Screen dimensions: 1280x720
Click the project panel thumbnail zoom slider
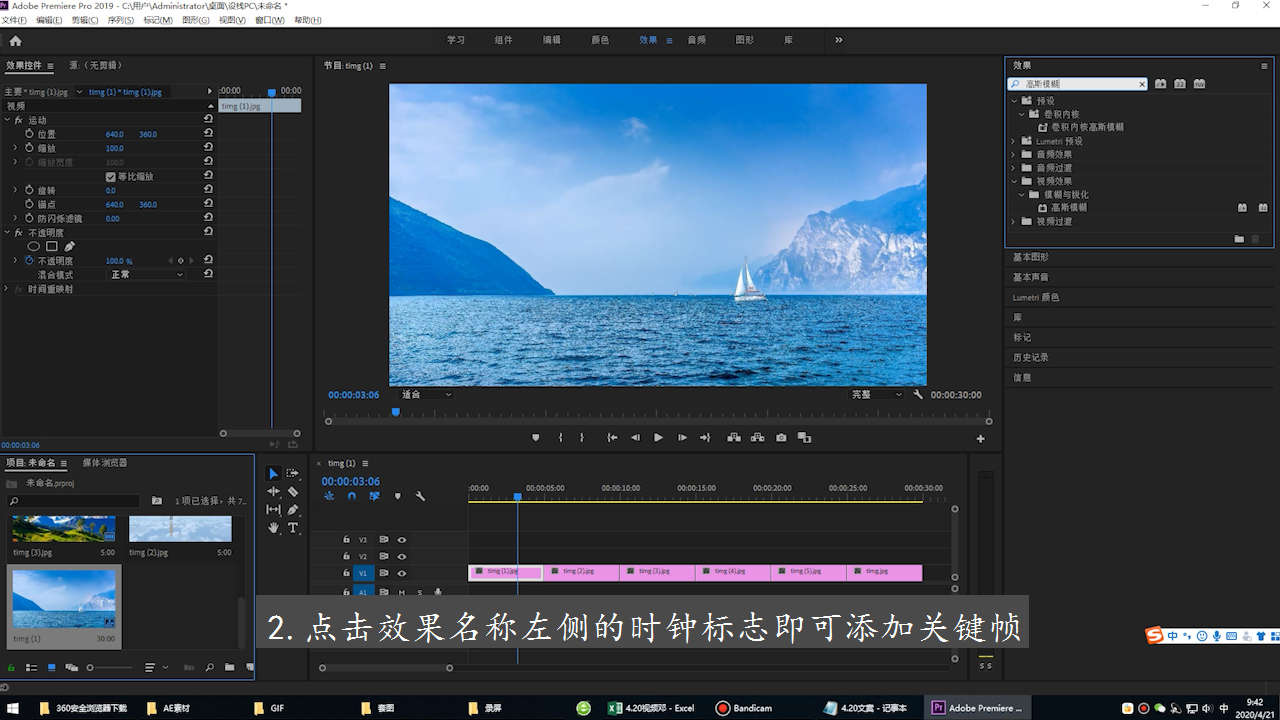(110, 667)
